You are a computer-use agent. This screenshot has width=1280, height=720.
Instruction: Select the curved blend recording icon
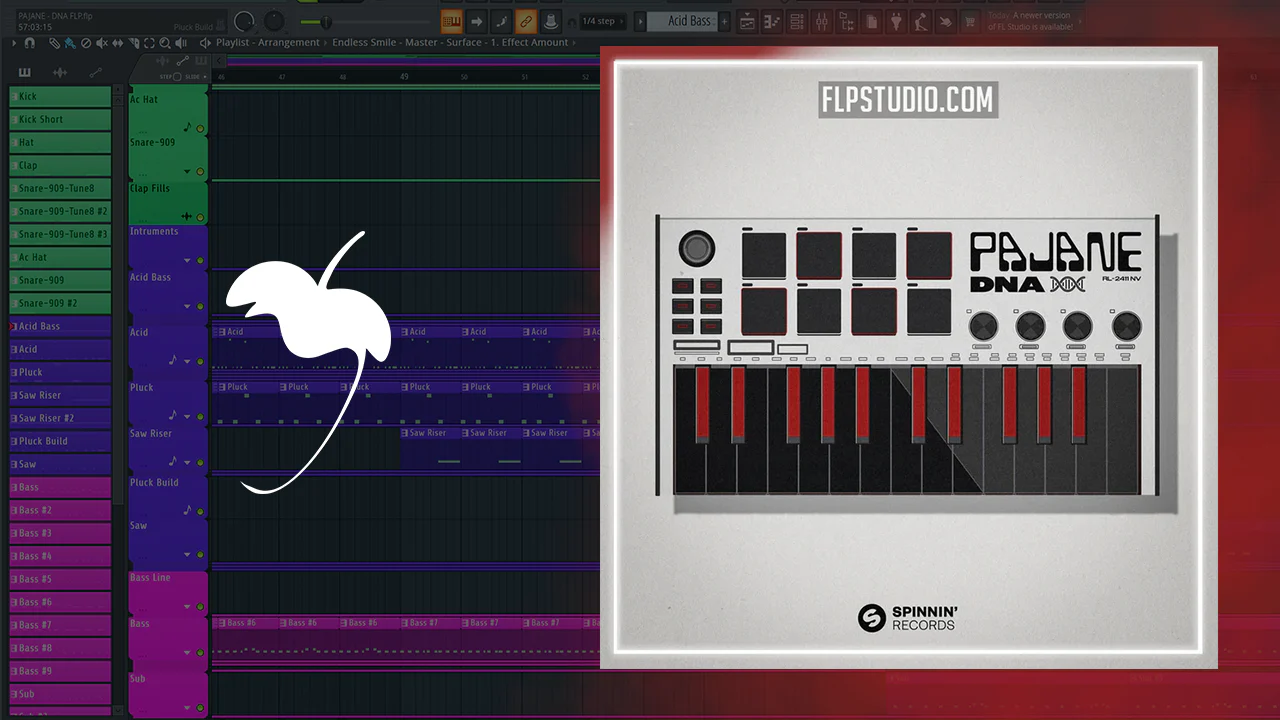click(x=501, y=21)
